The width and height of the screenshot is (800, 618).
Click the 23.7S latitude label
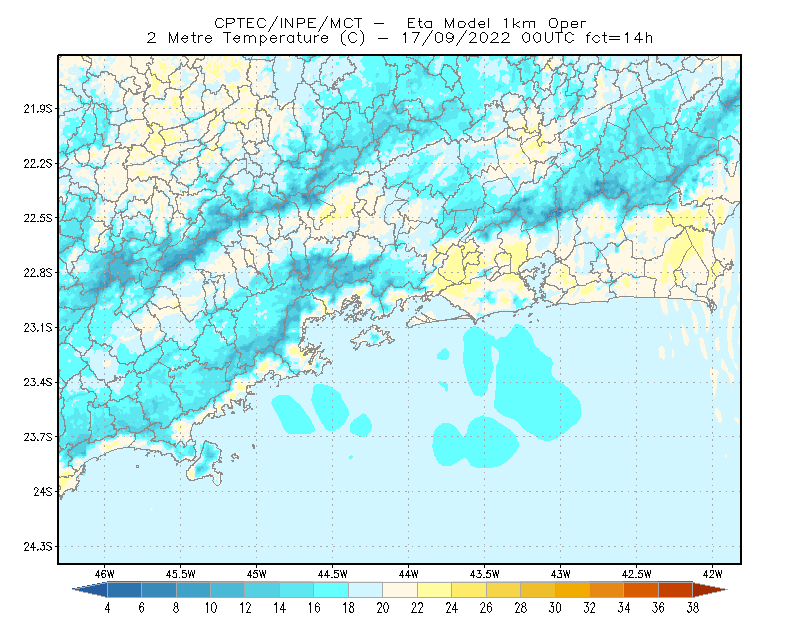38,437
